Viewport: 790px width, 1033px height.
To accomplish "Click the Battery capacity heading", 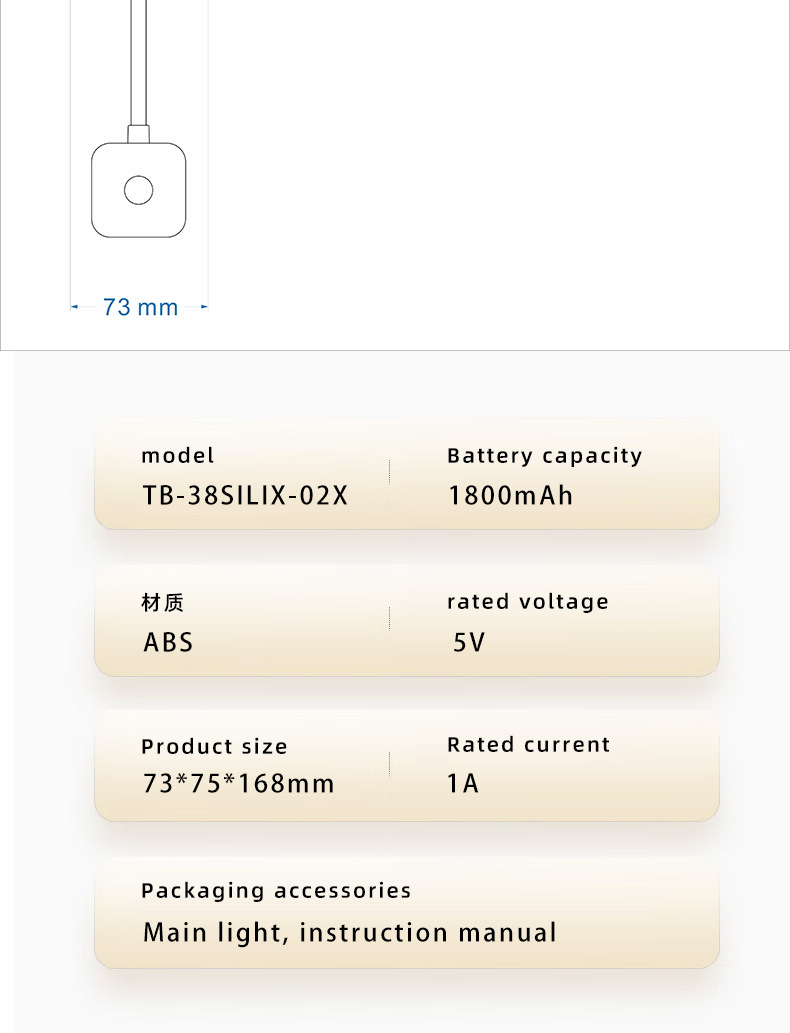I will tap(544, 456).
